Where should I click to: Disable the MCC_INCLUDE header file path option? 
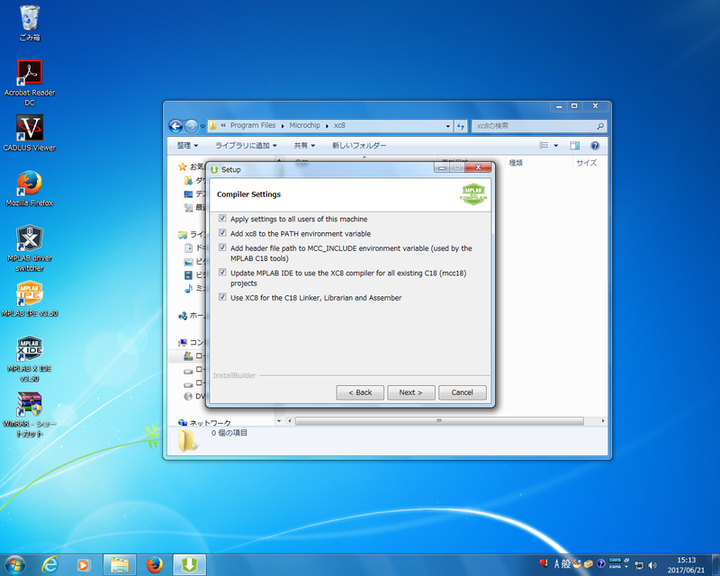click(x=222, y=248)
